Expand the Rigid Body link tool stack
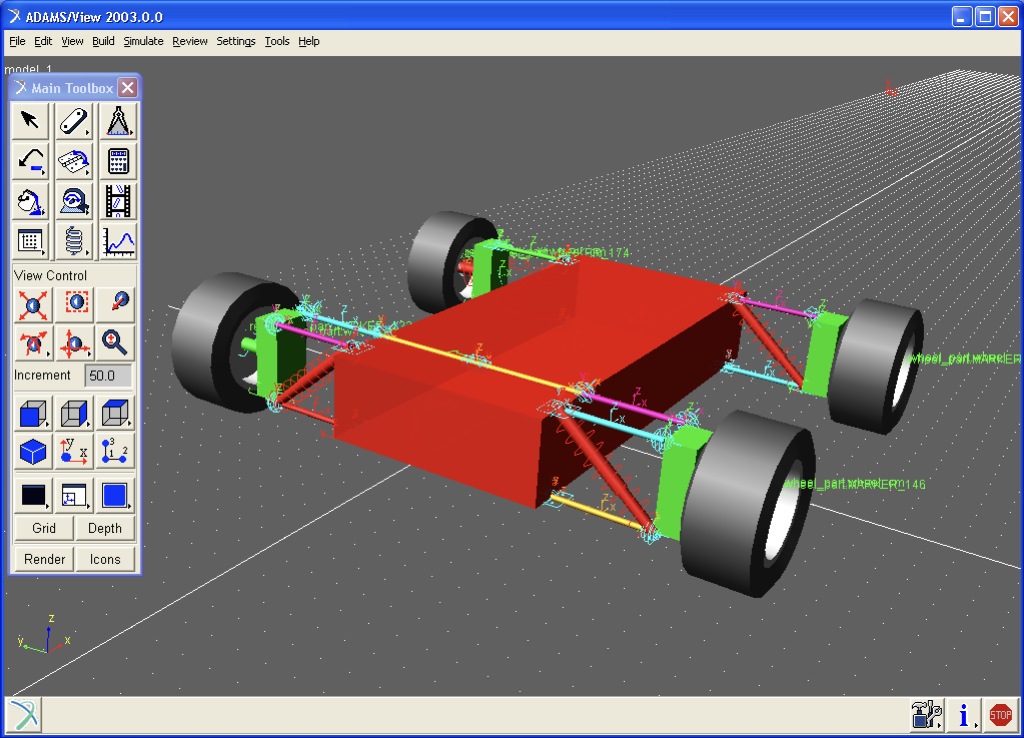The width and height of the screenshot is (1024, 738). point(74,121)
